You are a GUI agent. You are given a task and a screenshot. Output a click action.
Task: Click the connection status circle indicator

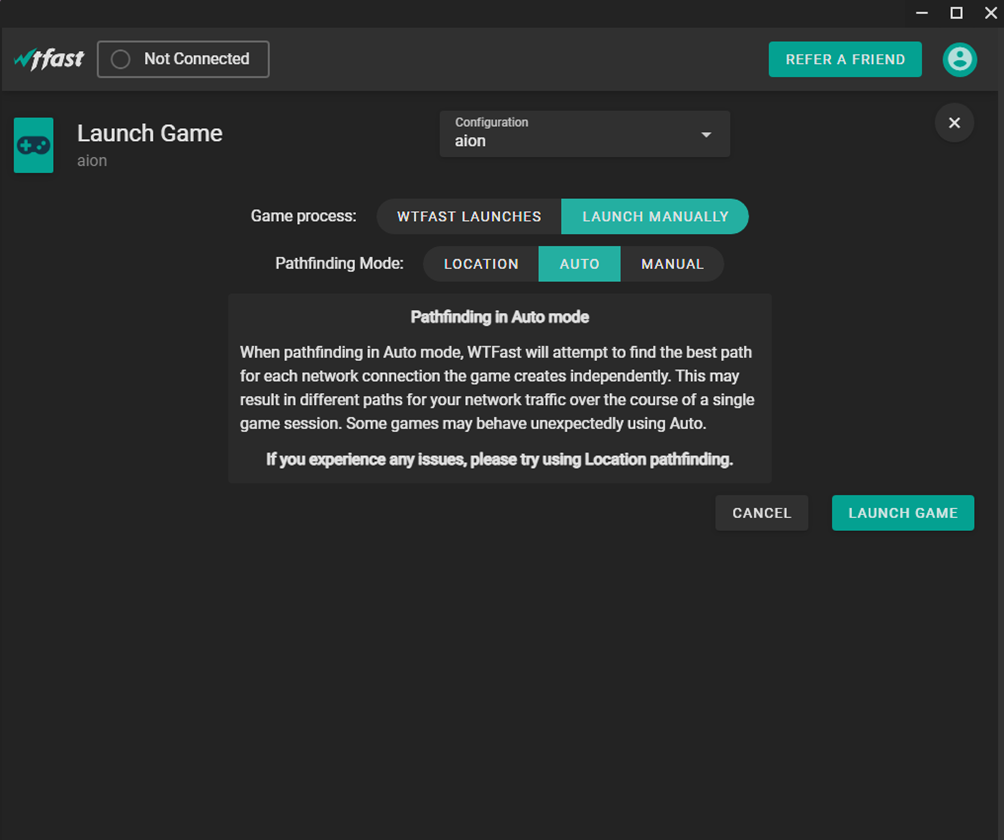121,59
